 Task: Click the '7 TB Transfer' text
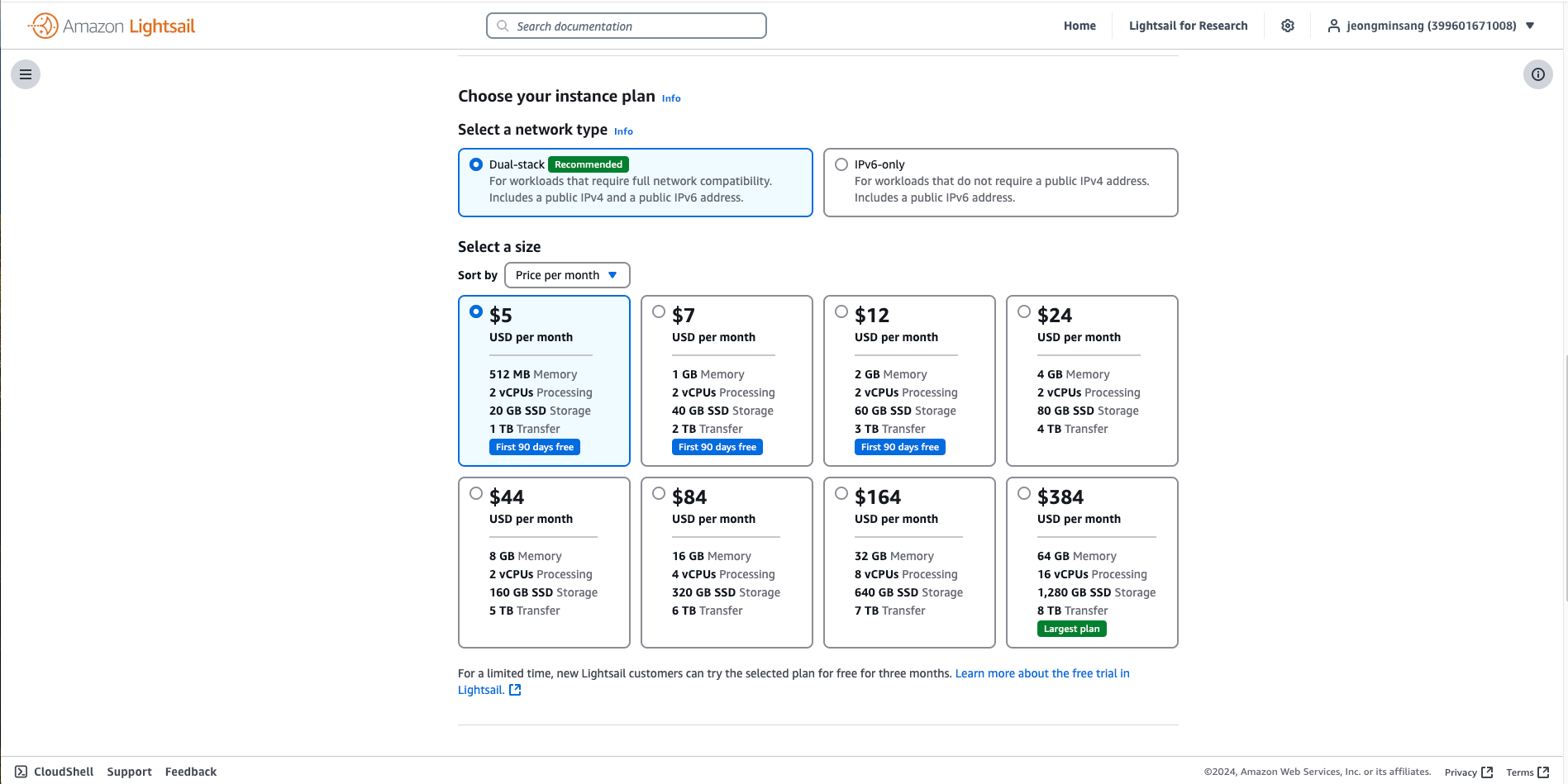[890, 611]
